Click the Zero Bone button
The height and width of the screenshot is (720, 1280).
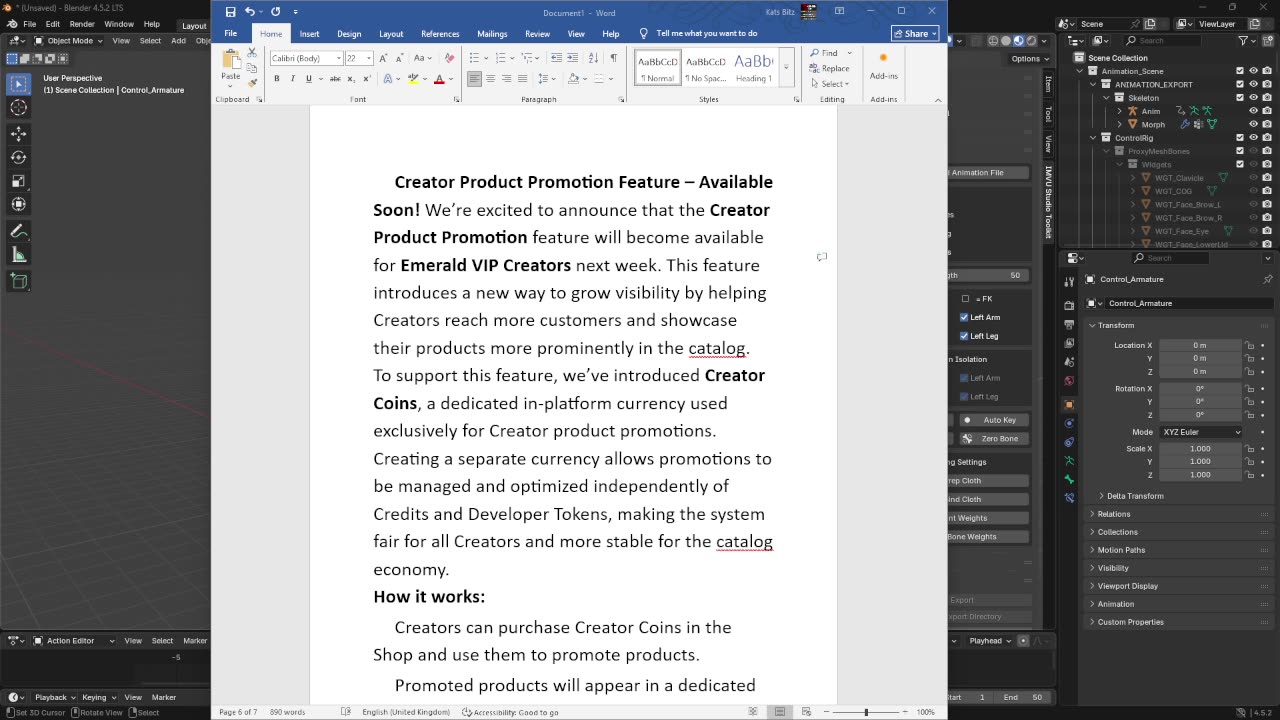(992, 439)
